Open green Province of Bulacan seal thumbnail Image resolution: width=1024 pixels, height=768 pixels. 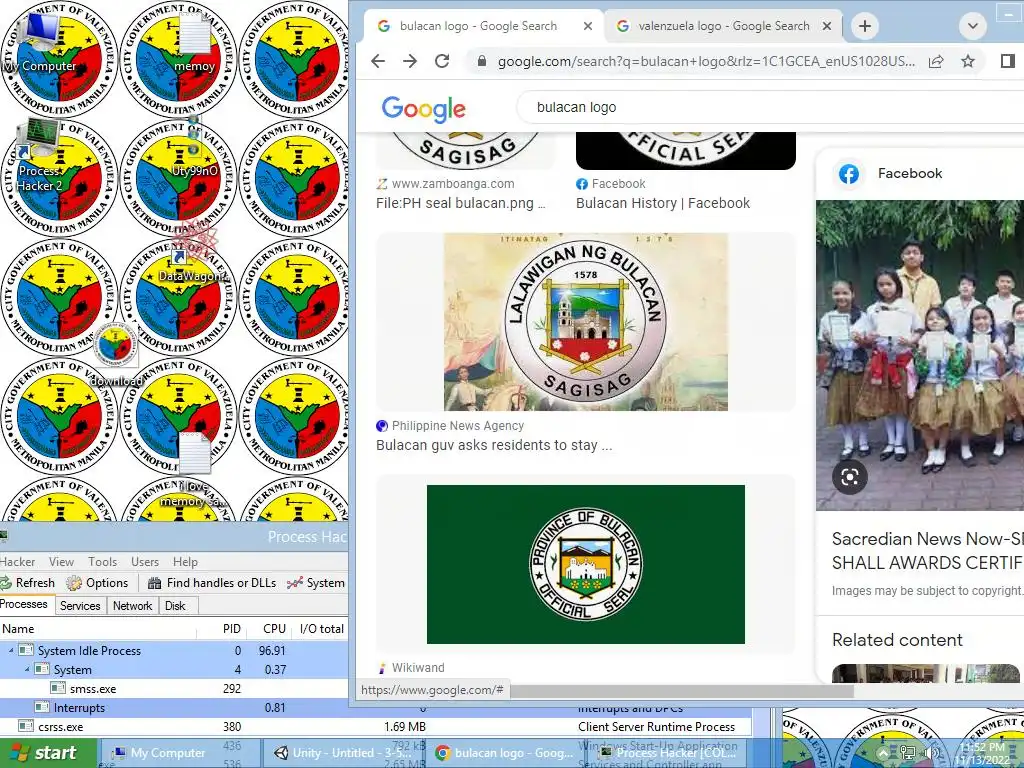point(586,564)
